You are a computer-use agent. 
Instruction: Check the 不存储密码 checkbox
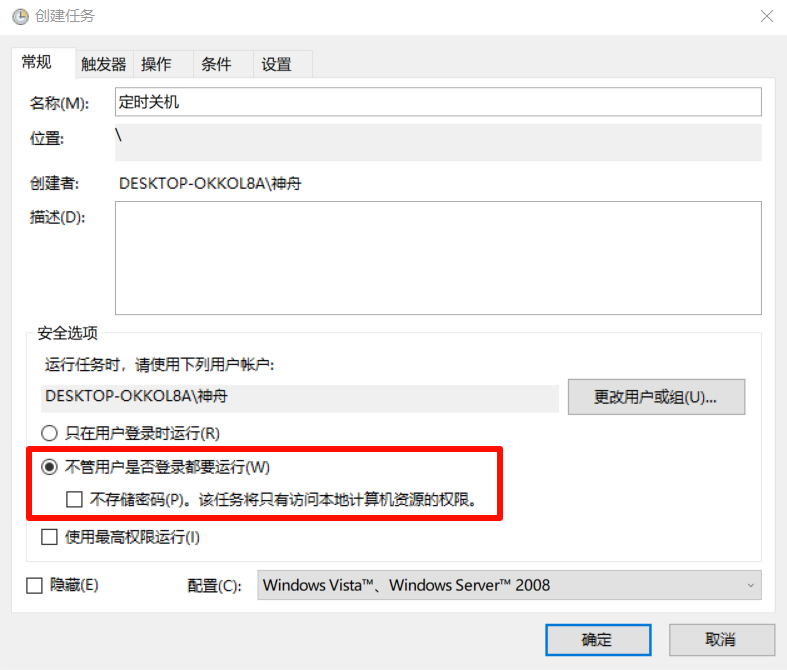tap(74, 499)
